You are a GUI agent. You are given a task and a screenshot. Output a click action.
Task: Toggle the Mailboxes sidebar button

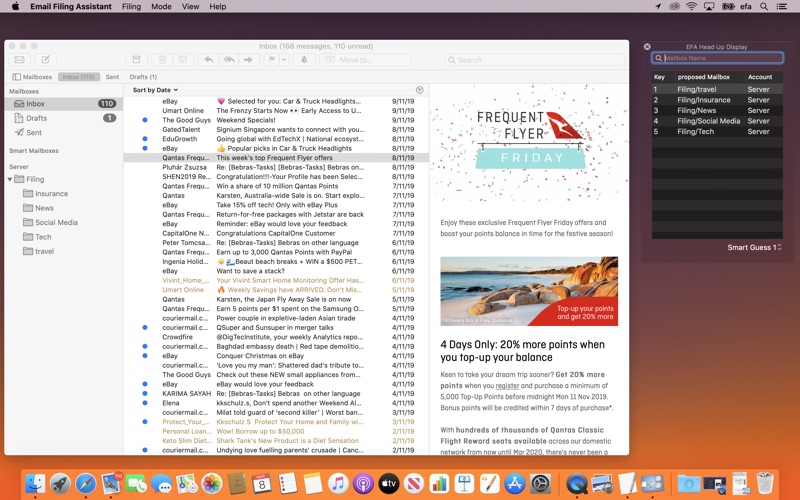coord(32,77)
